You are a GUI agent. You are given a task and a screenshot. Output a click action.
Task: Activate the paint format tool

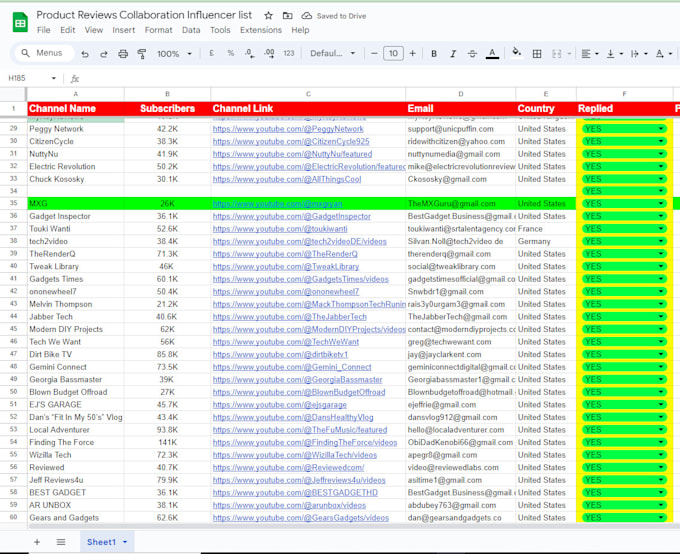(142, 54)
